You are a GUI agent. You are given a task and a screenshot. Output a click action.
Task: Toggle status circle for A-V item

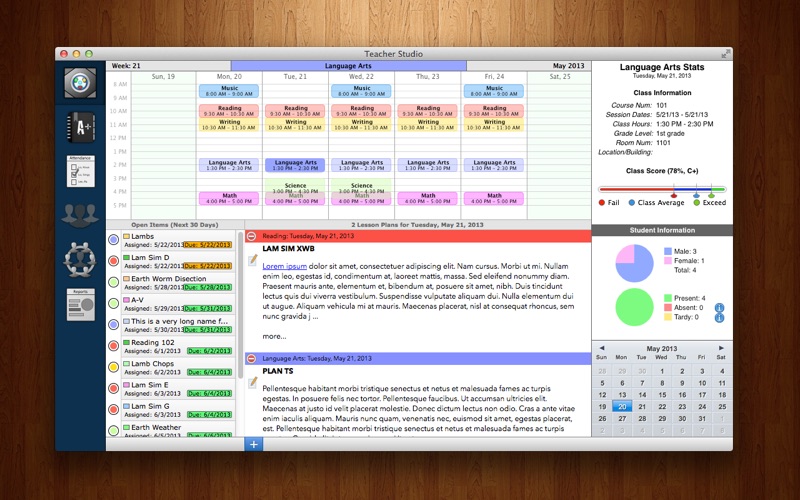click(x=114, y=304)
